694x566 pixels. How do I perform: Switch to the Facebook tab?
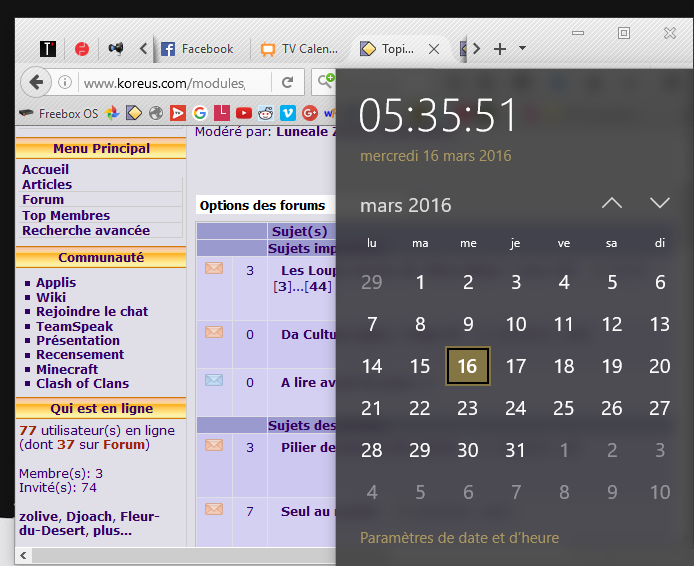point(197,48)
